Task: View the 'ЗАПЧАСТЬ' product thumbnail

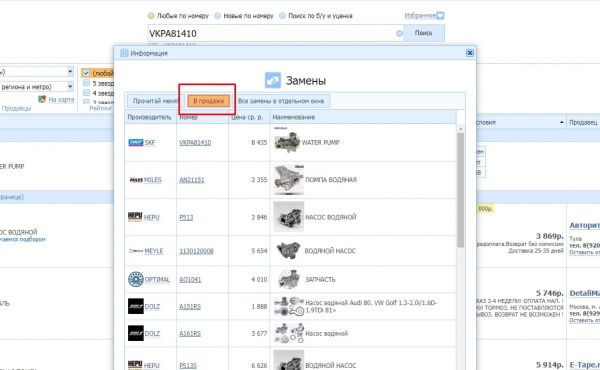Action: (x=289, y=279)
